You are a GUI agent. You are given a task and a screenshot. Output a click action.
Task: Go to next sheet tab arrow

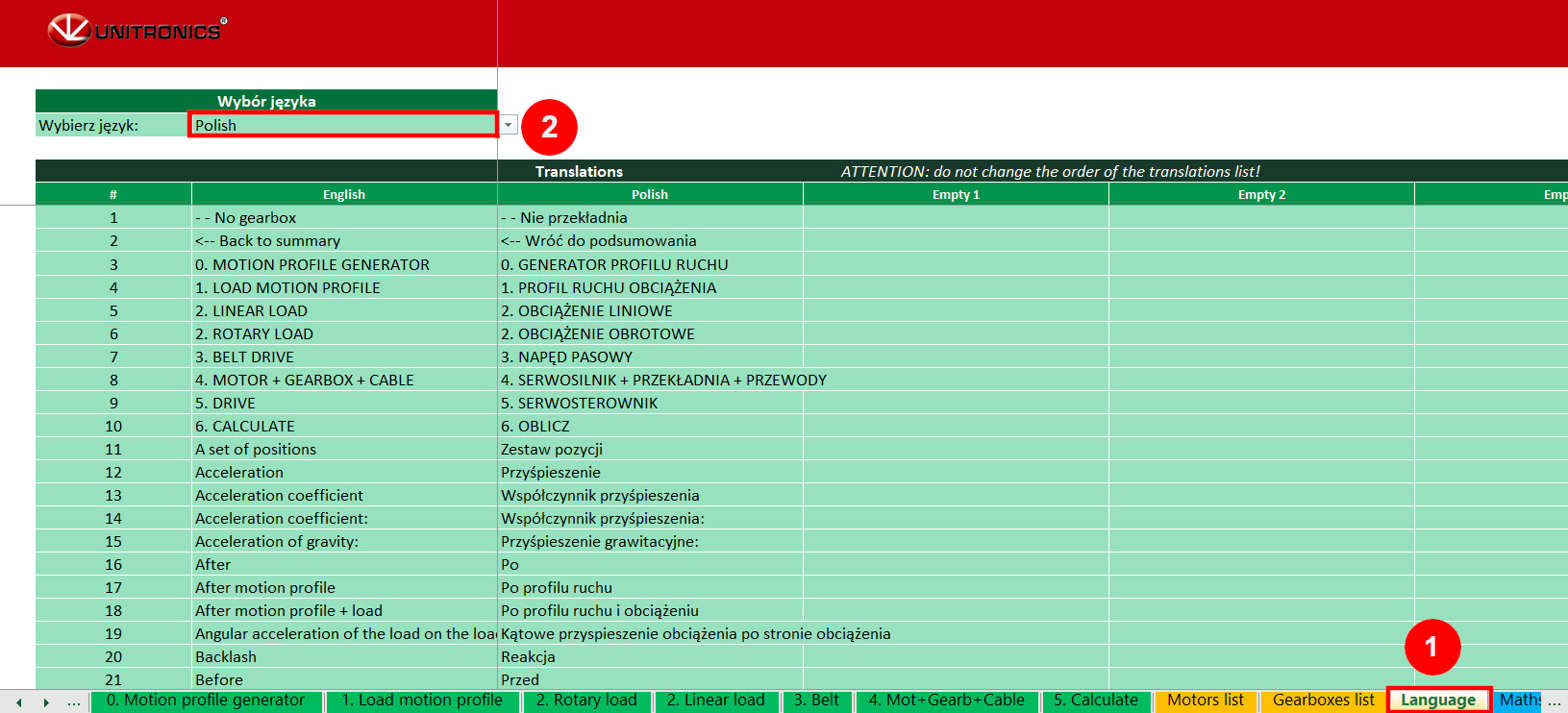coord(45,702)
